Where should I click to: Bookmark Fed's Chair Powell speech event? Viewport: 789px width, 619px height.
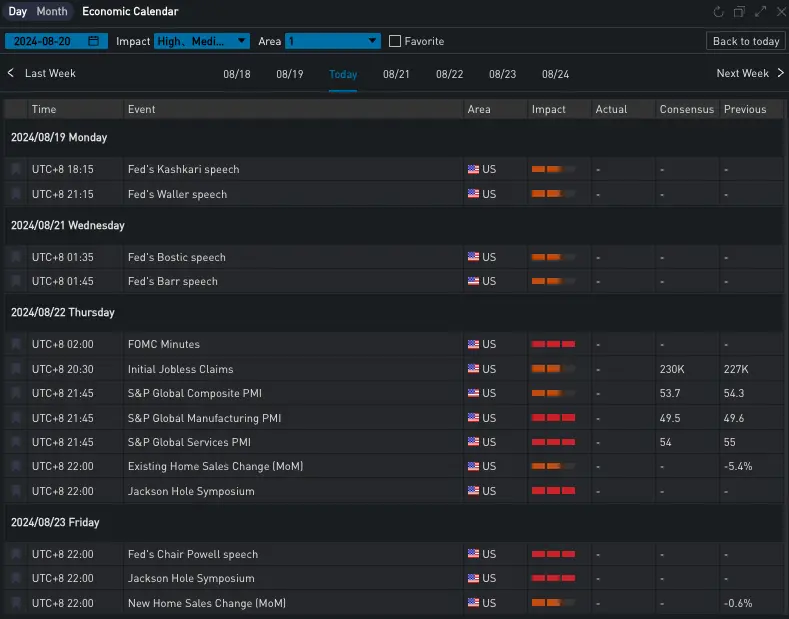(x=16, y=554)
